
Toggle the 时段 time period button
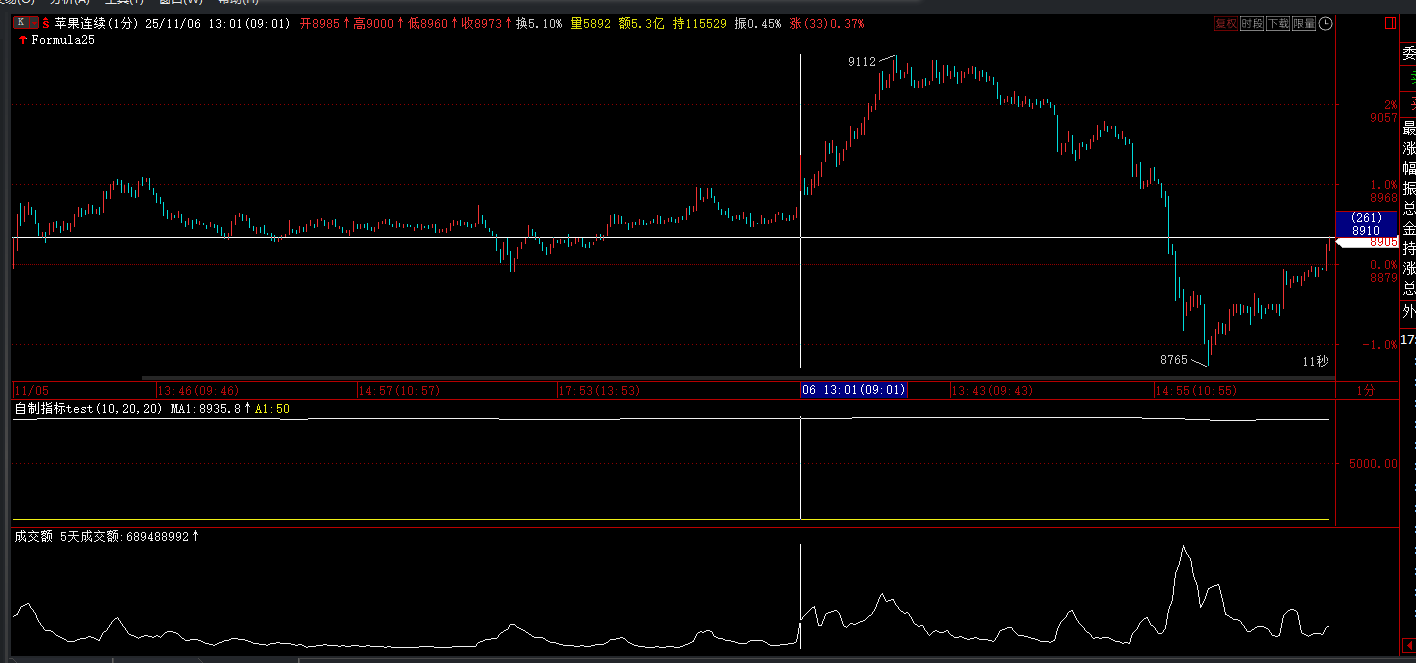(x=1252, y=24)
